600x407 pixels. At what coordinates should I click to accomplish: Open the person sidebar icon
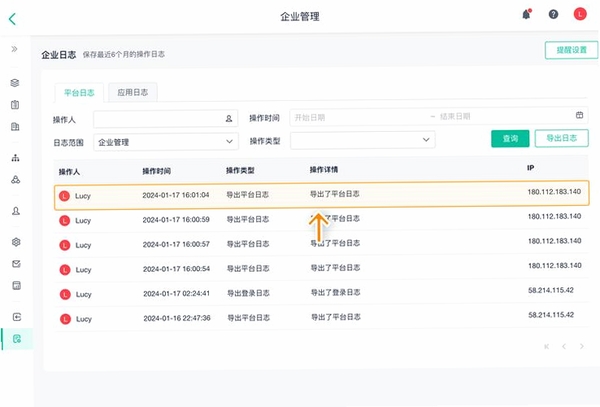pos(16,210)
